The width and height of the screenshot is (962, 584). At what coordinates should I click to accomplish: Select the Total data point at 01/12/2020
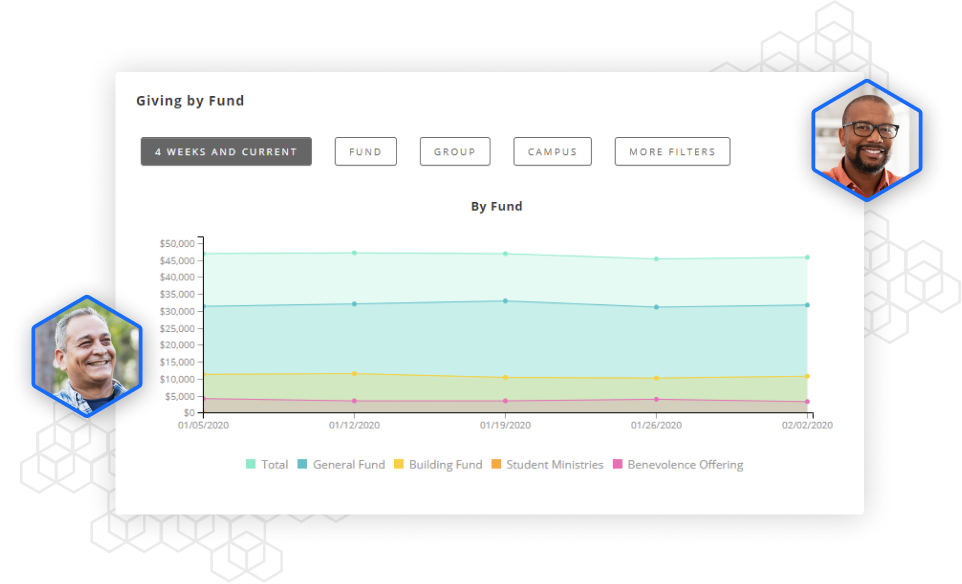tap(354, 253)
